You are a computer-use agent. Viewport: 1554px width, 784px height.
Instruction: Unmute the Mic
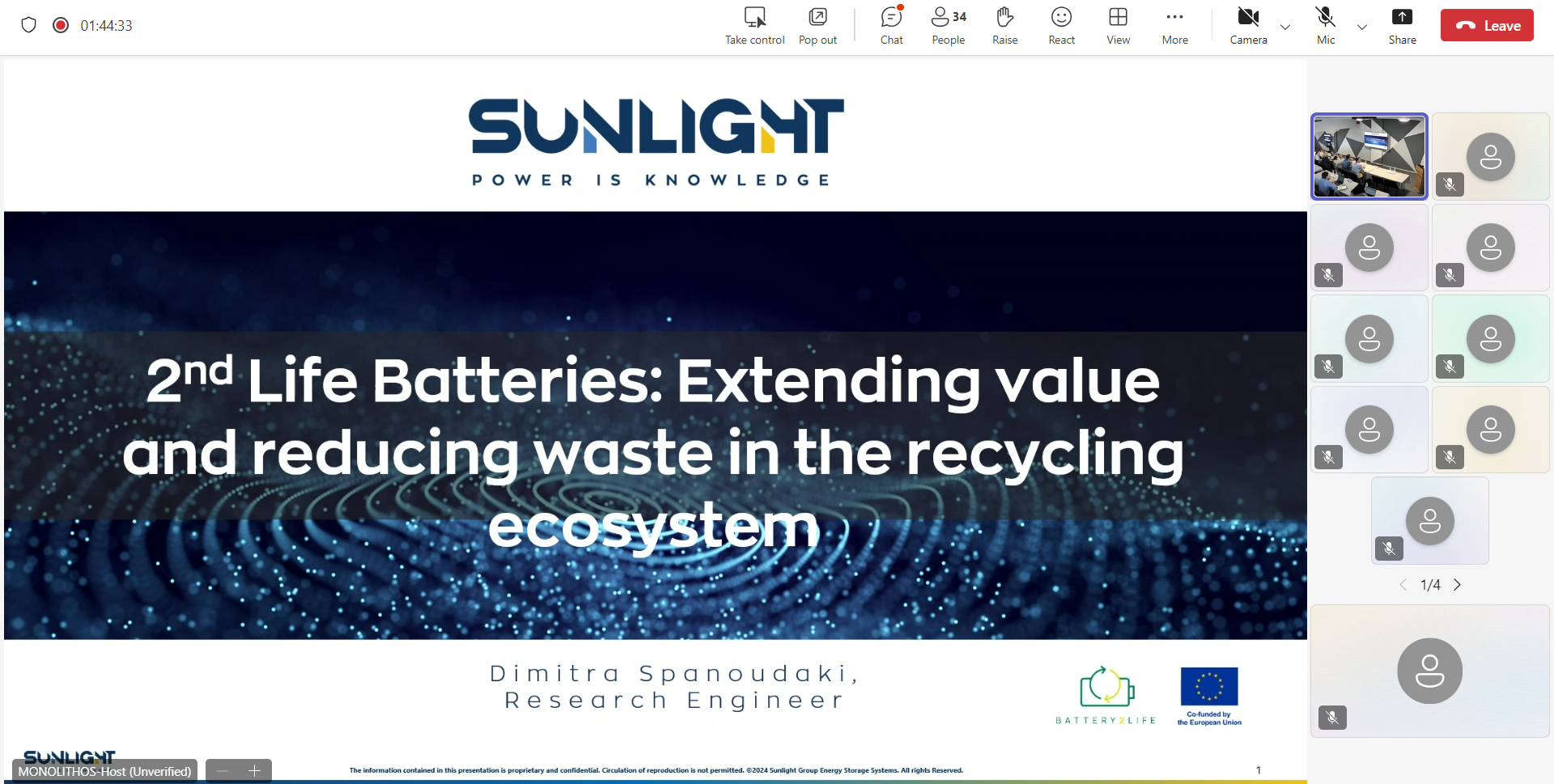pyautogui.click(x=1325, y=26)
